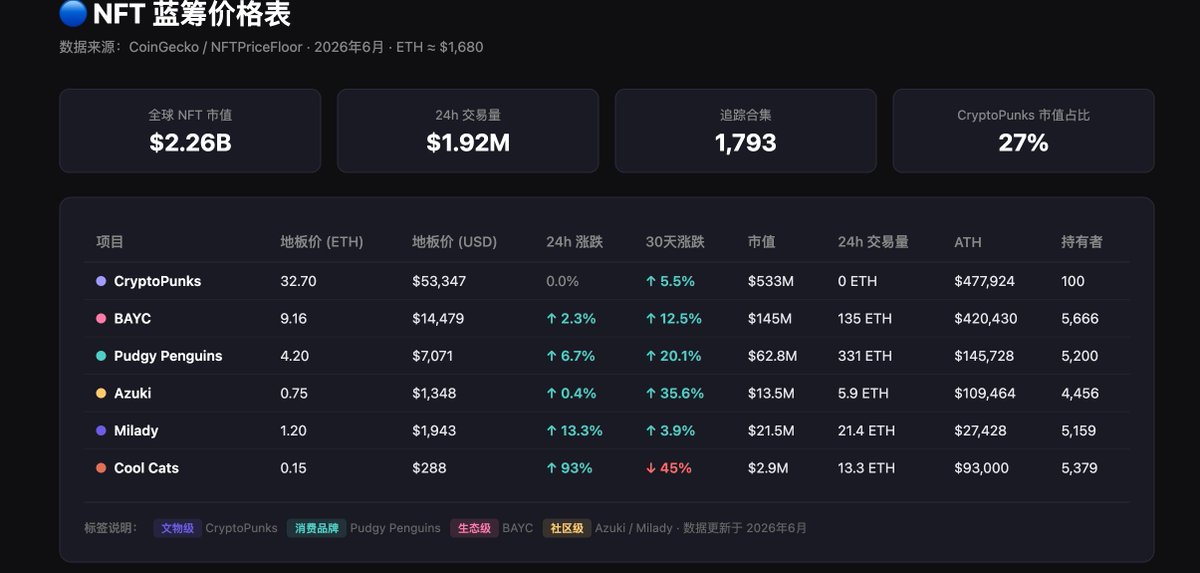Viewport: 1200px width, 573px height.
Task: Sort by the 地板价 (ETH) column header
Action: pos(322,242)
